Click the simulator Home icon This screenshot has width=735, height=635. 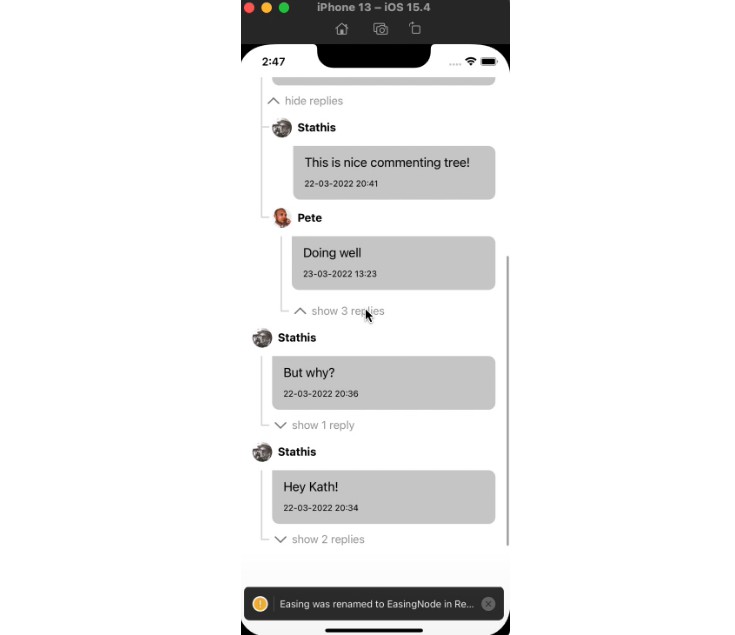(x=342, y=29)
